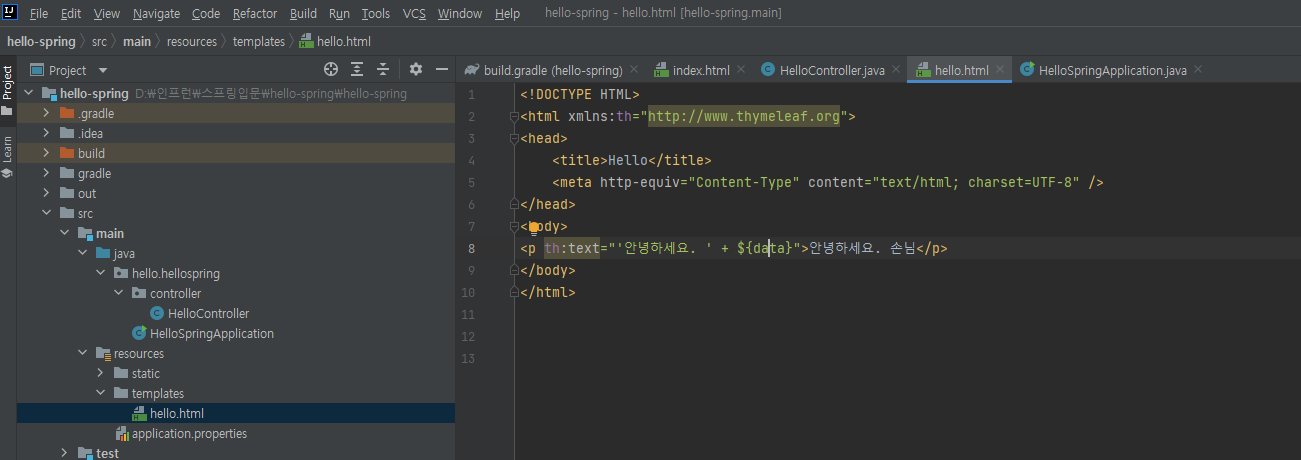Collapse hello.hellospring package

click(x=100, y=273)
